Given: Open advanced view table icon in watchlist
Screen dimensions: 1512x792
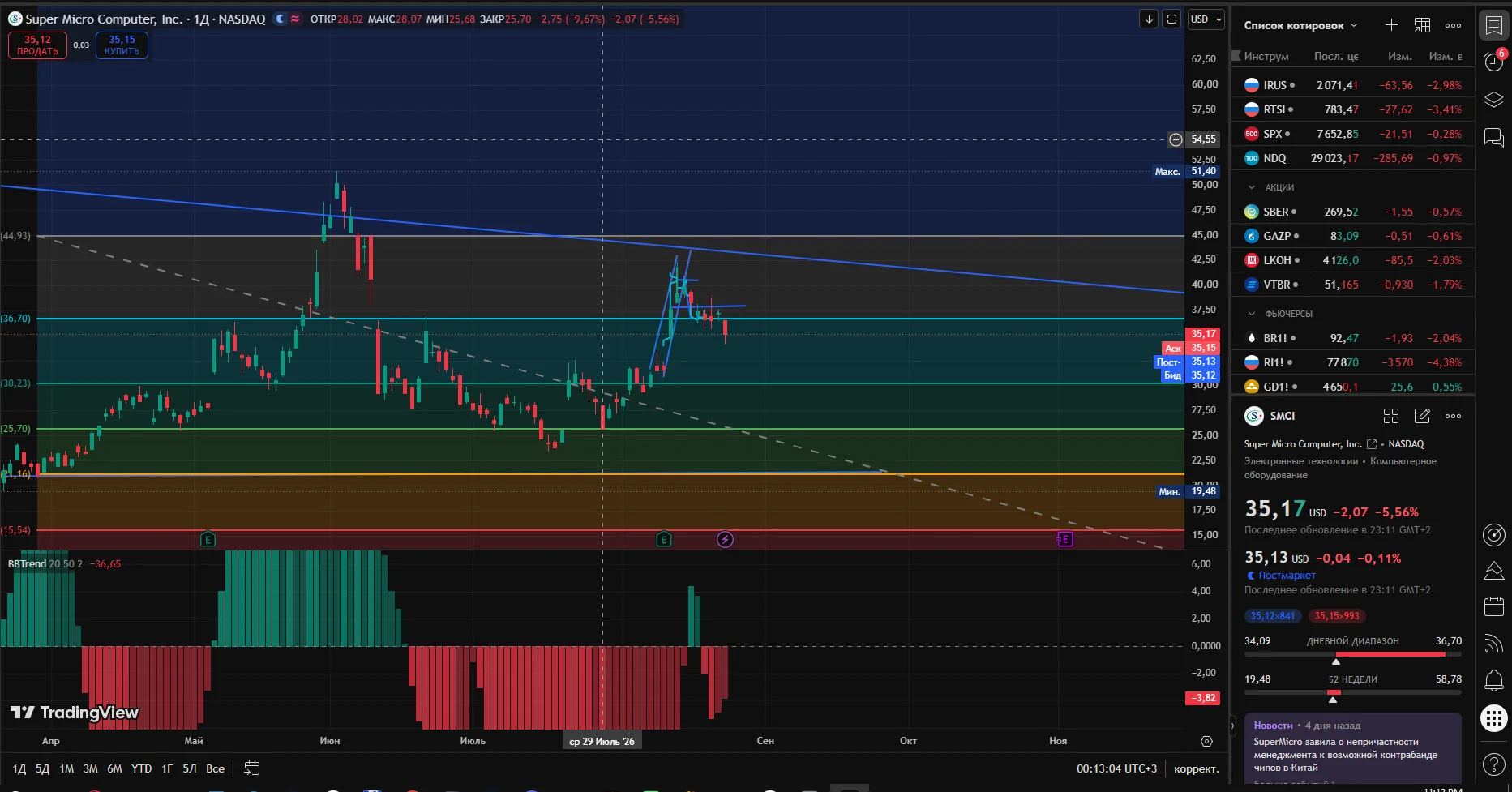Looking at the screenshot, I should [1422, 25].
